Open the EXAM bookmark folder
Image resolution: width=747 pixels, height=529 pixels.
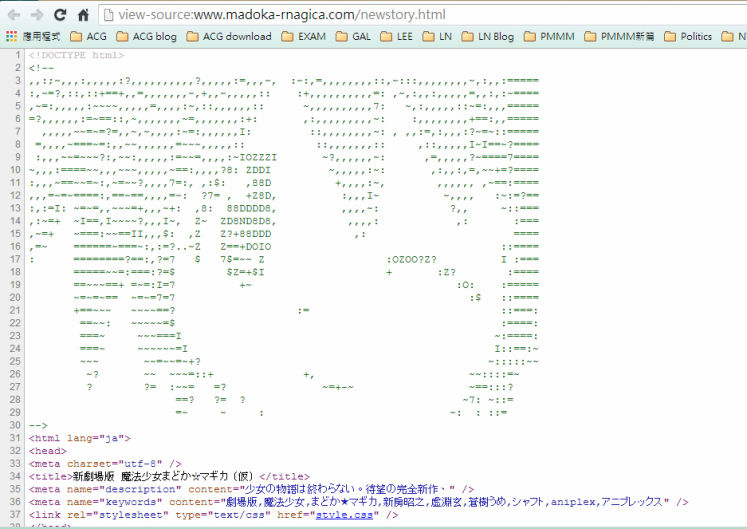tap(303, 37)
